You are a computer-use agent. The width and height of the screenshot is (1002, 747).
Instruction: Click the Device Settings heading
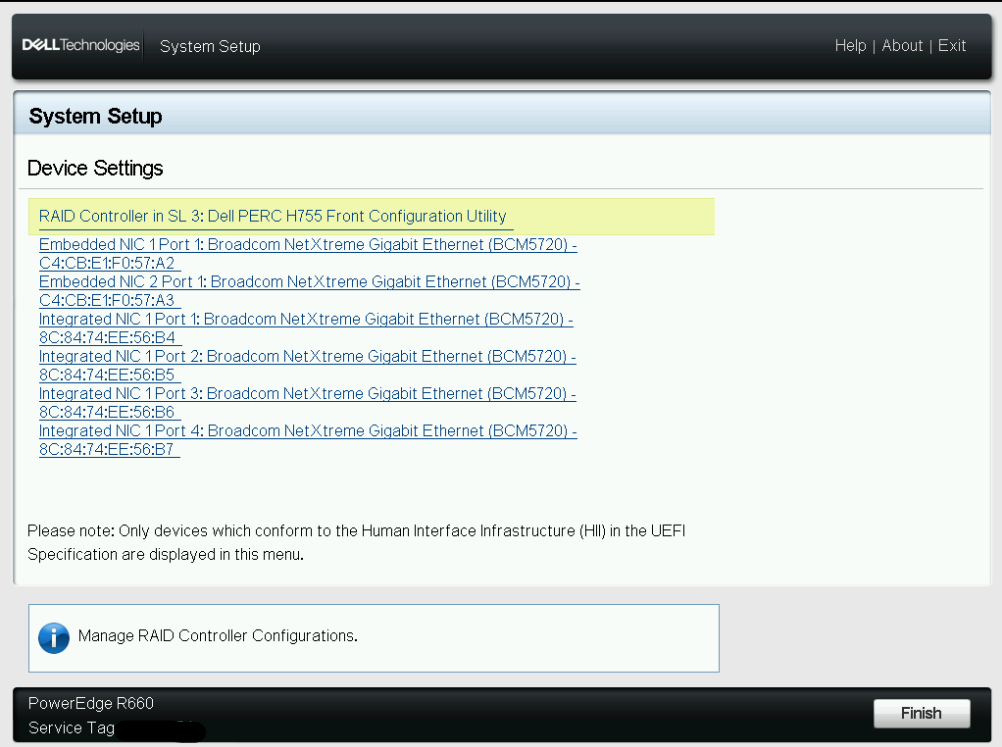pyautogui.click(x=95, y=168)
